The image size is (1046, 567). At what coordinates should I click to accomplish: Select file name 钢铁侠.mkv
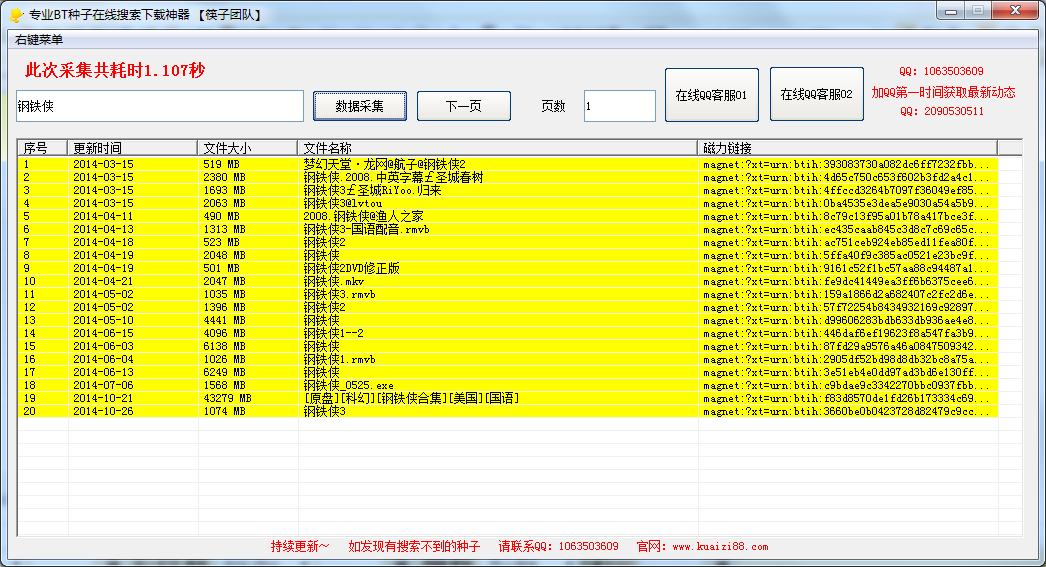(x=334, y=281)
